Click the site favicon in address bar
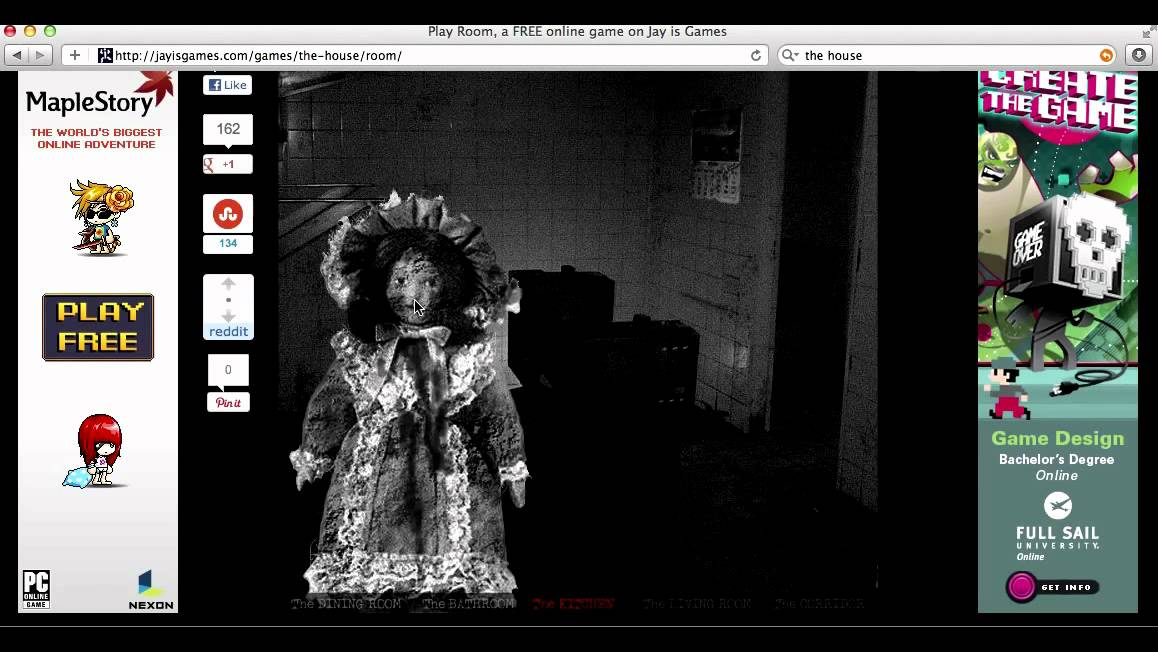1158x652 pixels. (106, 55)
